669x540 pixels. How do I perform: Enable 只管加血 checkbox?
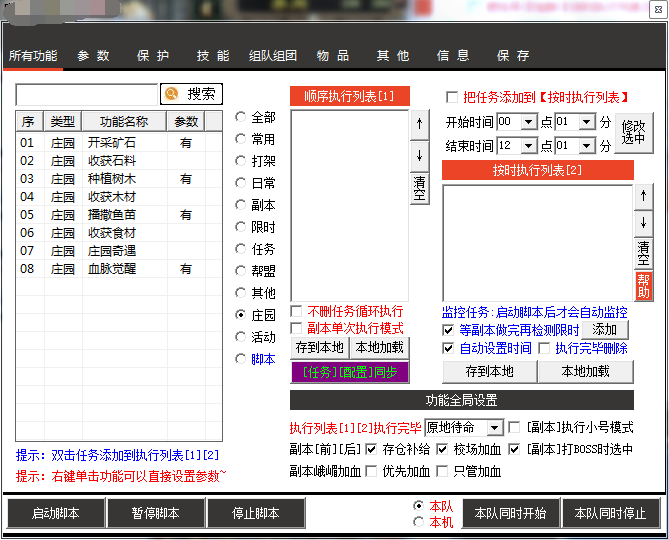442,471
